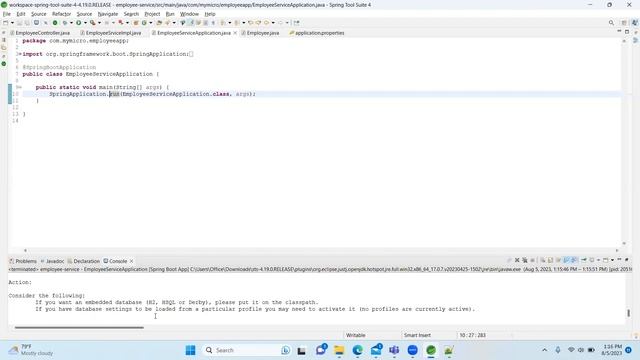The height and width of the screenshot is (360, 640).
Task: Open the Help menu
Action: tap(210, 14)
